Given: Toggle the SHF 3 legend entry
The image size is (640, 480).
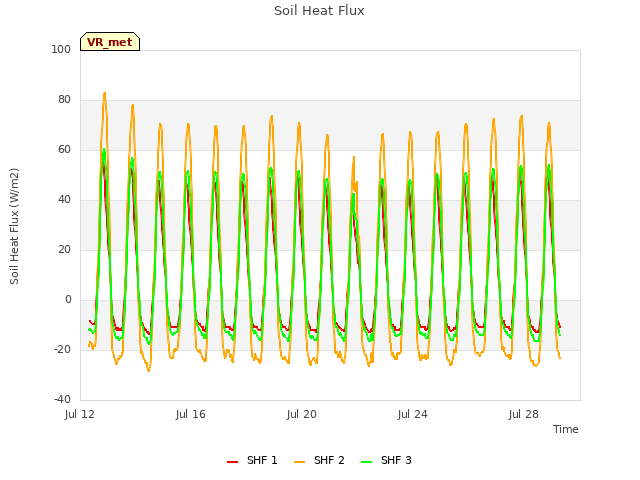Looking at the screenshot, I should (386, 460).
